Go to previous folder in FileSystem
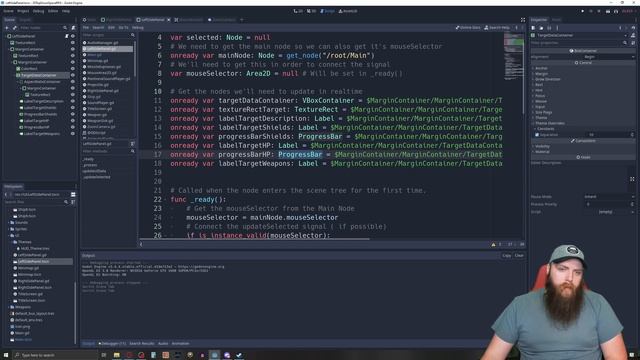Viewport: 640px width, 360px height. [x=6, y=194]
